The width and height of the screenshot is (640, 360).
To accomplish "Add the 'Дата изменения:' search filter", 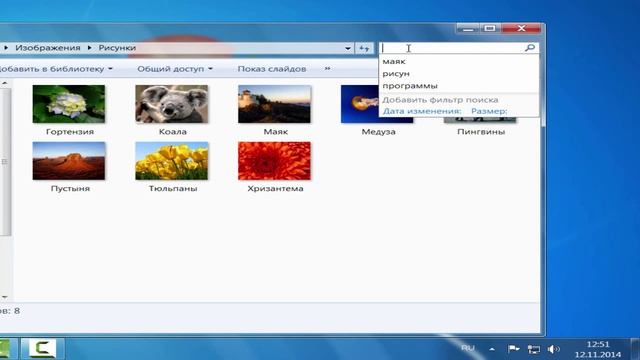I will [x=422, y=111].
